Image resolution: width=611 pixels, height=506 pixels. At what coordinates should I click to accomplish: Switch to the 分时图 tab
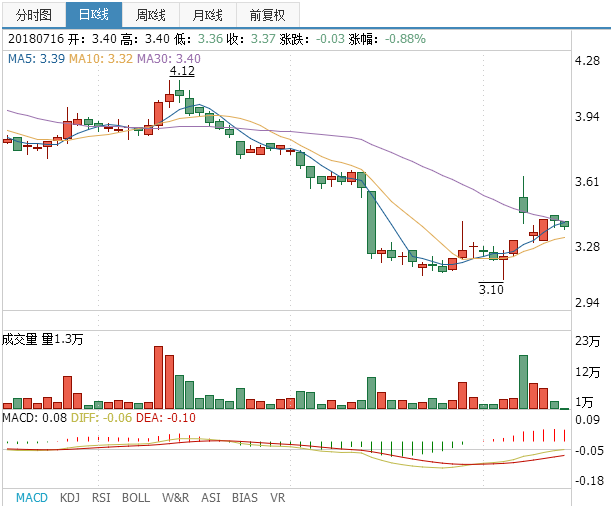[34, 15]
